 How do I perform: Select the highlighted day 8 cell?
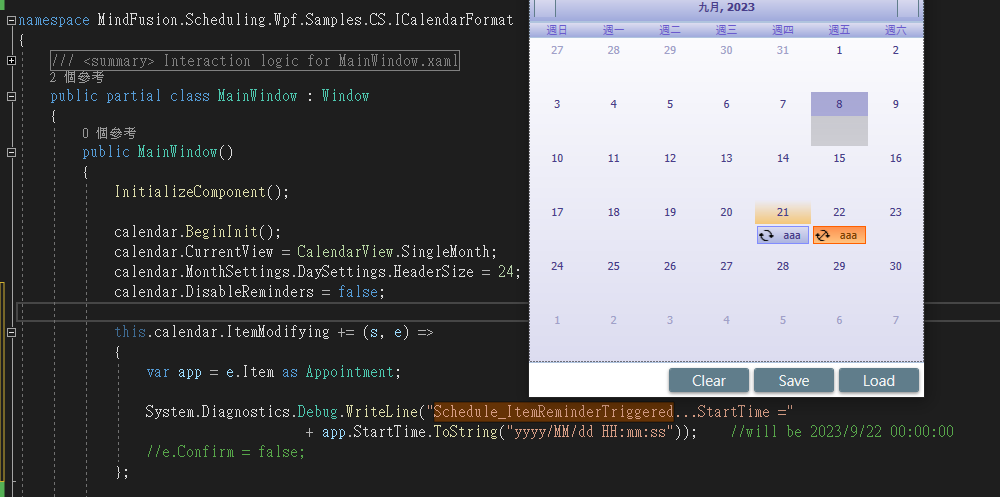tap(838, 104)
